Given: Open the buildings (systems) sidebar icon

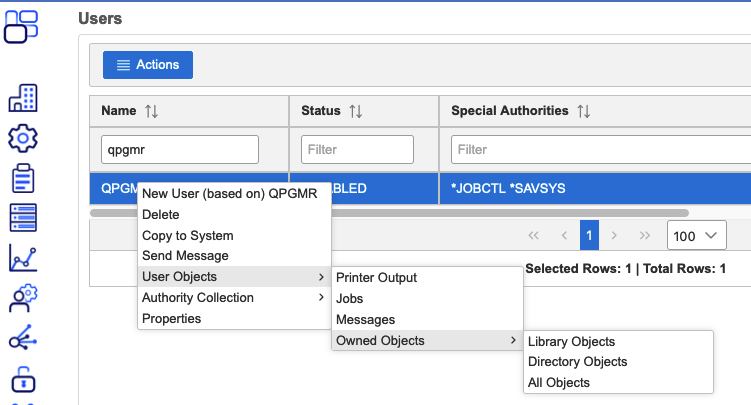Looking at the screenshot, I should point(22,97).
